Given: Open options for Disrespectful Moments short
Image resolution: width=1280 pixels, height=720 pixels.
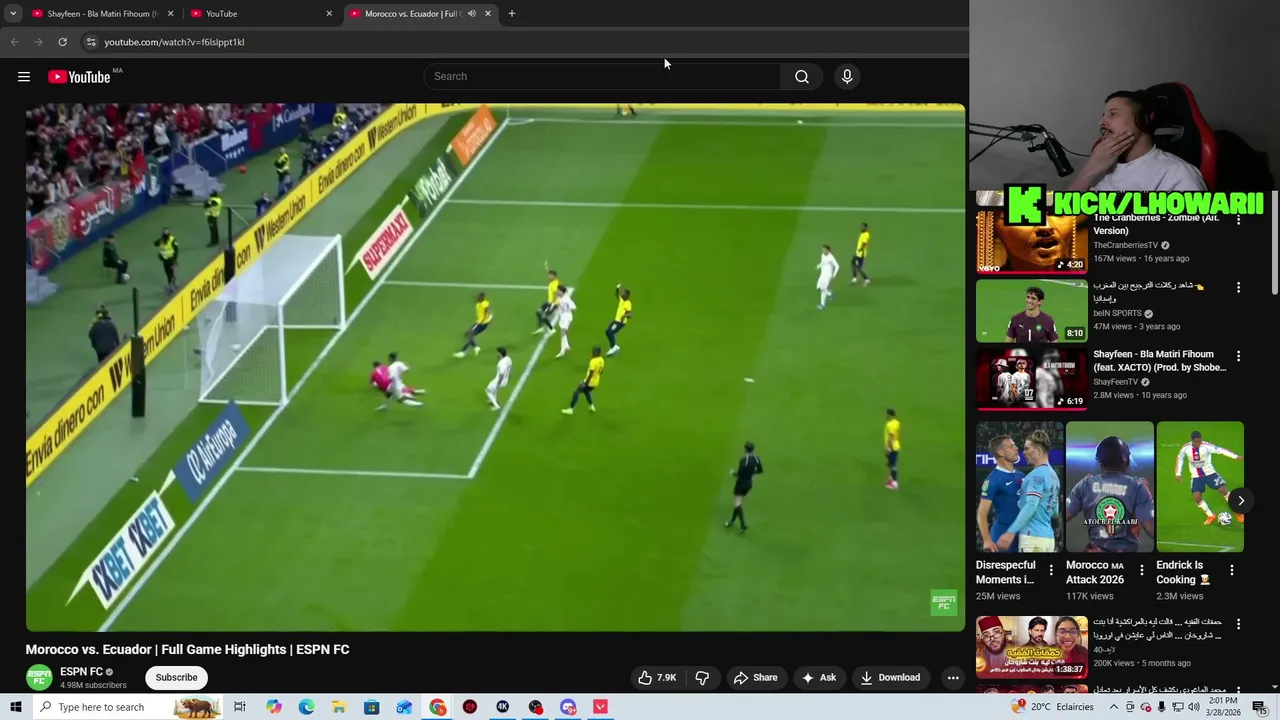Looking at the screenshot, I should (x=1051, y=570).
